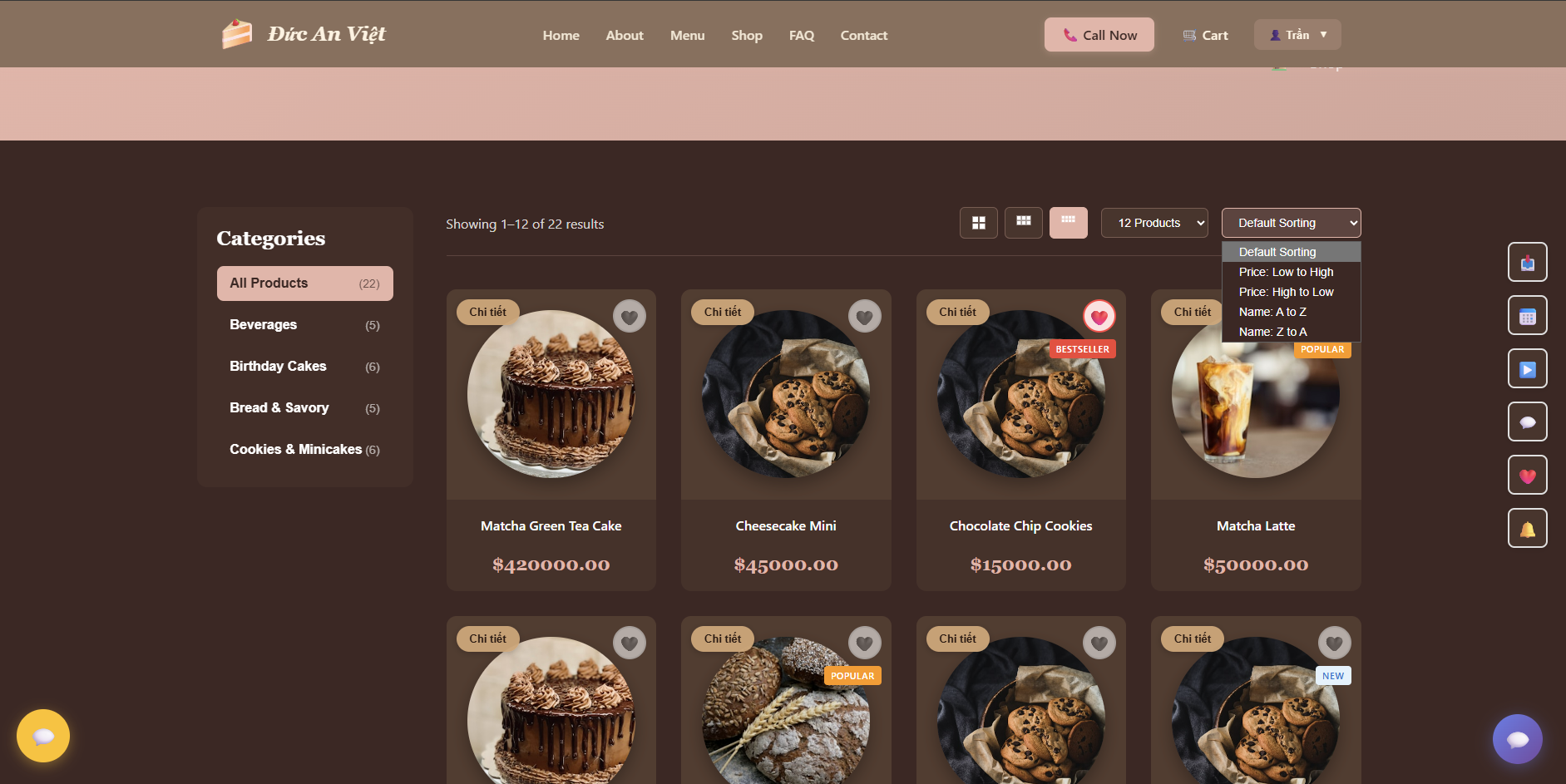
Task: Switch to three-column grid view
Action: coord(1024,223)
